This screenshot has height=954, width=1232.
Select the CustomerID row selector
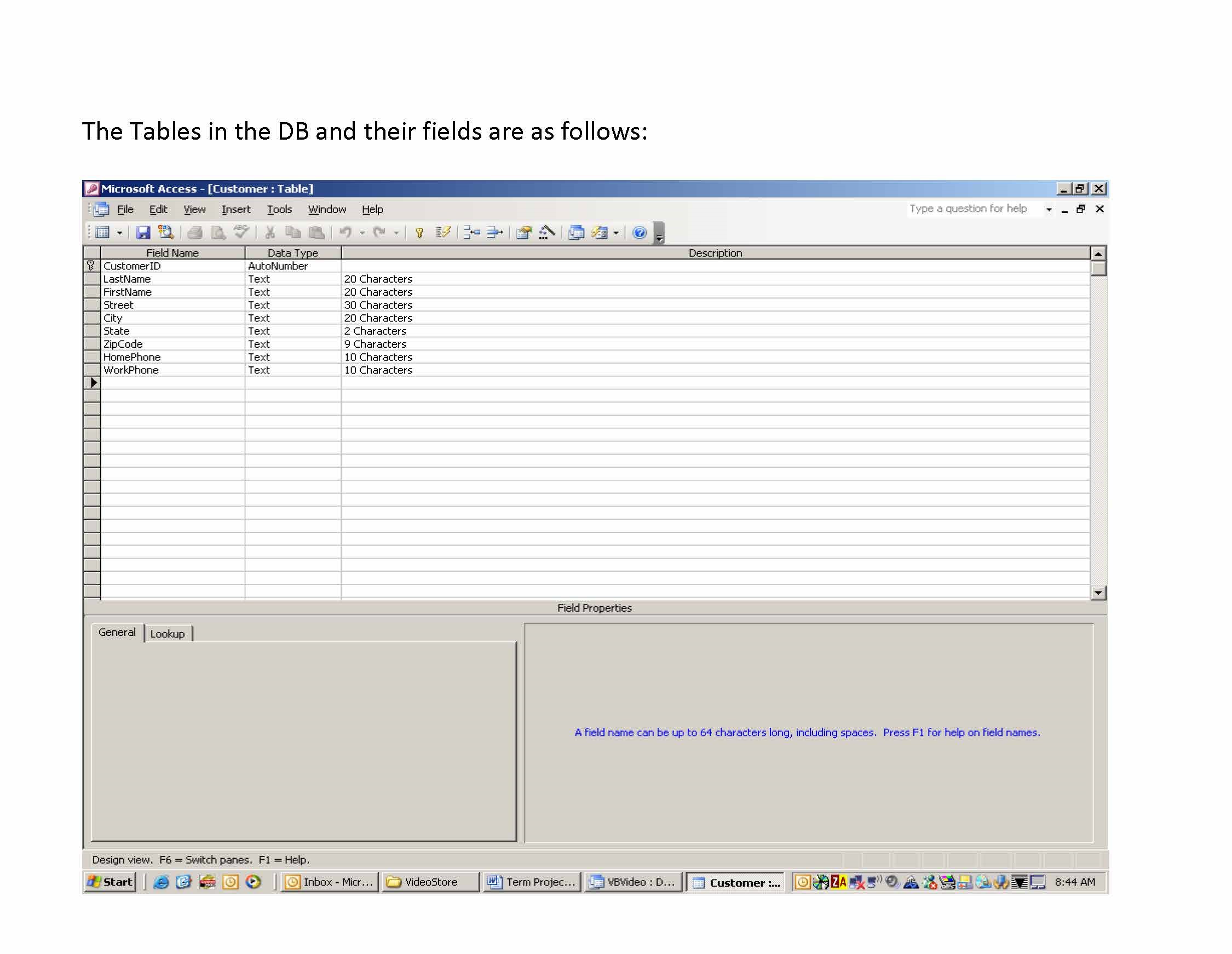pyautogui.click(x=91, y=266)
